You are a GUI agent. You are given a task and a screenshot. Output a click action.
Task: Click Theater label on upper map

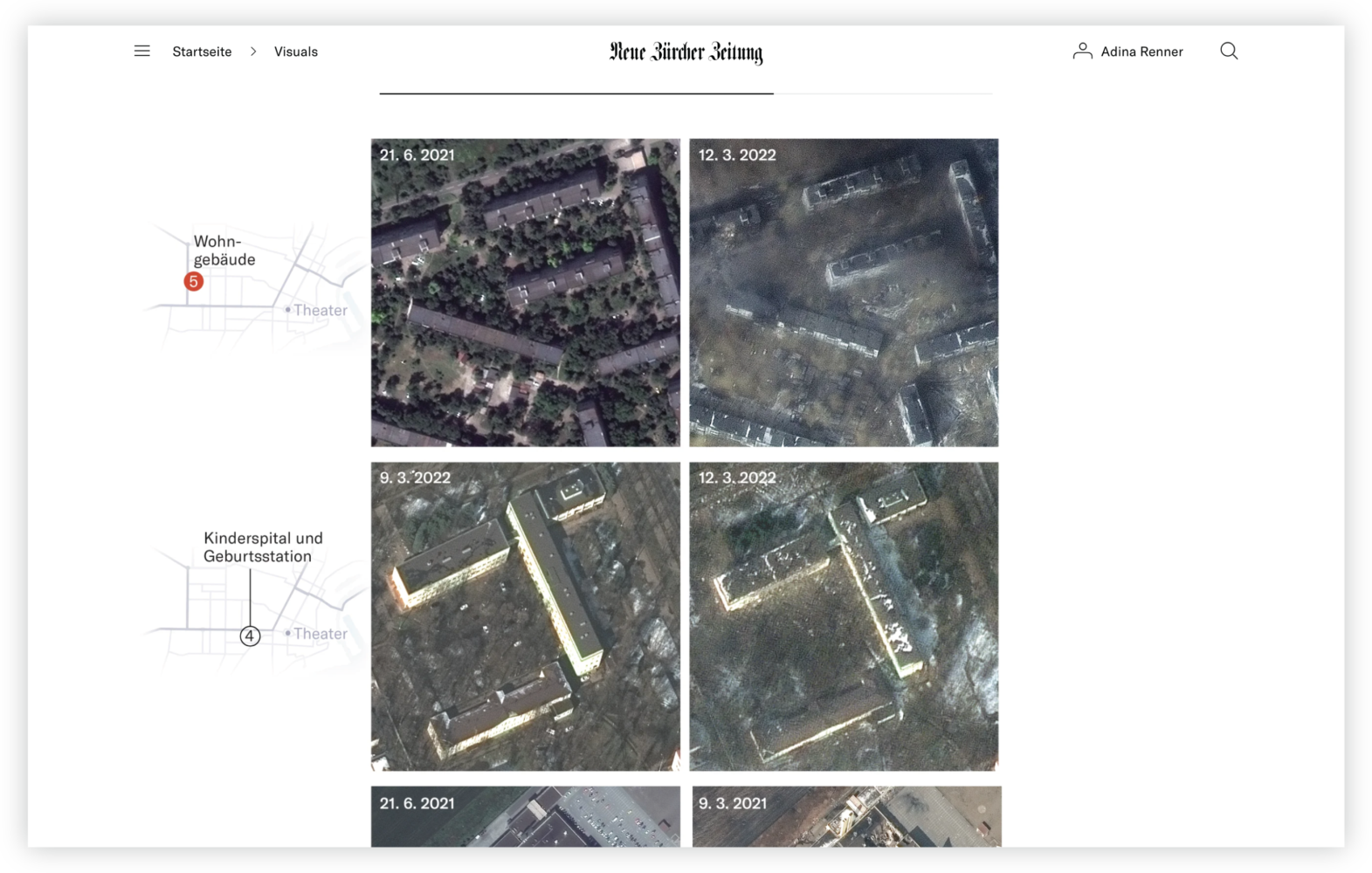320,310
